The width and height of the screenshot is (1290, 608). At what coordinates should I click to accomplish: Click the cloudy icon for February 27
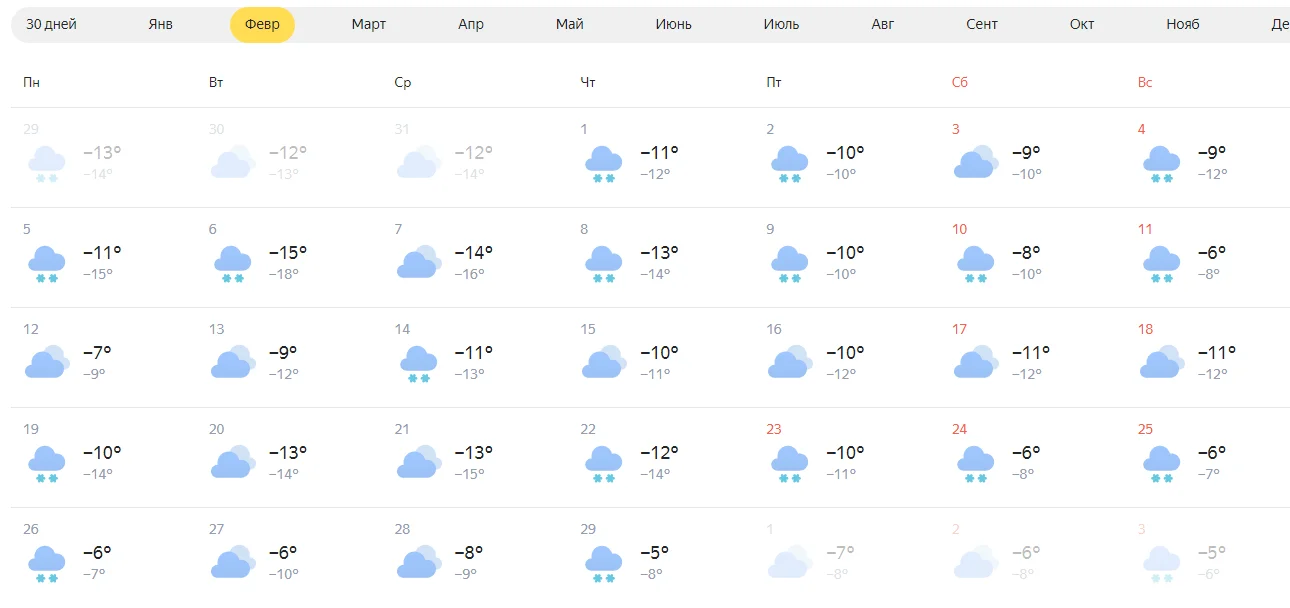(232, 562)
